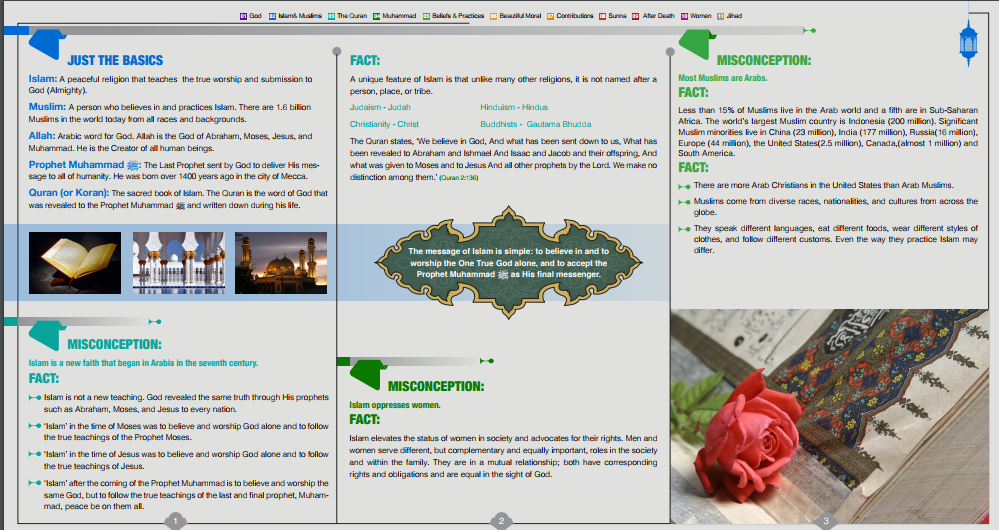Click the gray 11 number box
The width and height of the screenshot is (999, 530).
[x=721, y=16]
